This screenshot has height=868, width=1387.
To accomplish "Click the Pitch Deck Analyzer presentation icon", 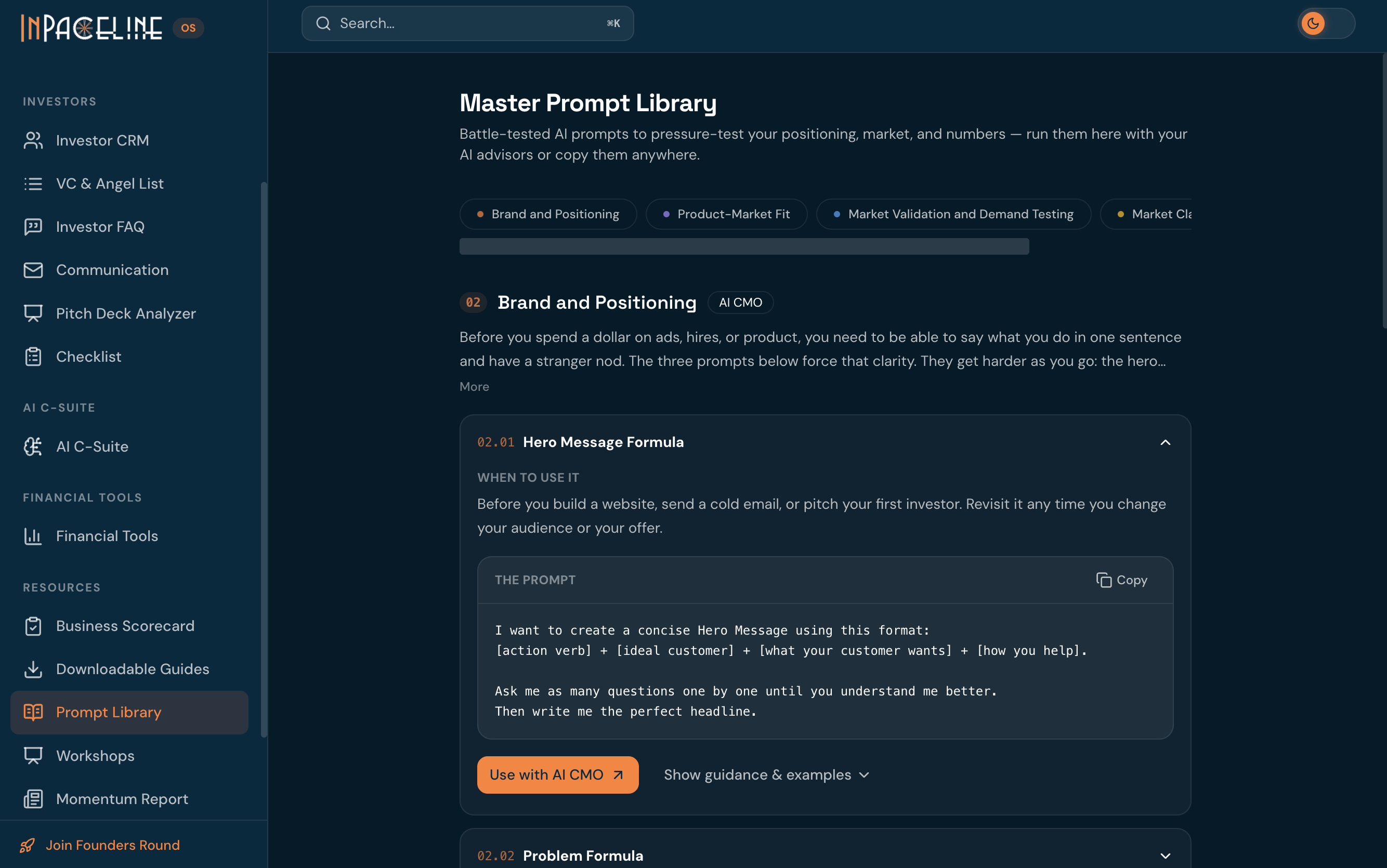I will pyautogui.click(x=33, y=313).
